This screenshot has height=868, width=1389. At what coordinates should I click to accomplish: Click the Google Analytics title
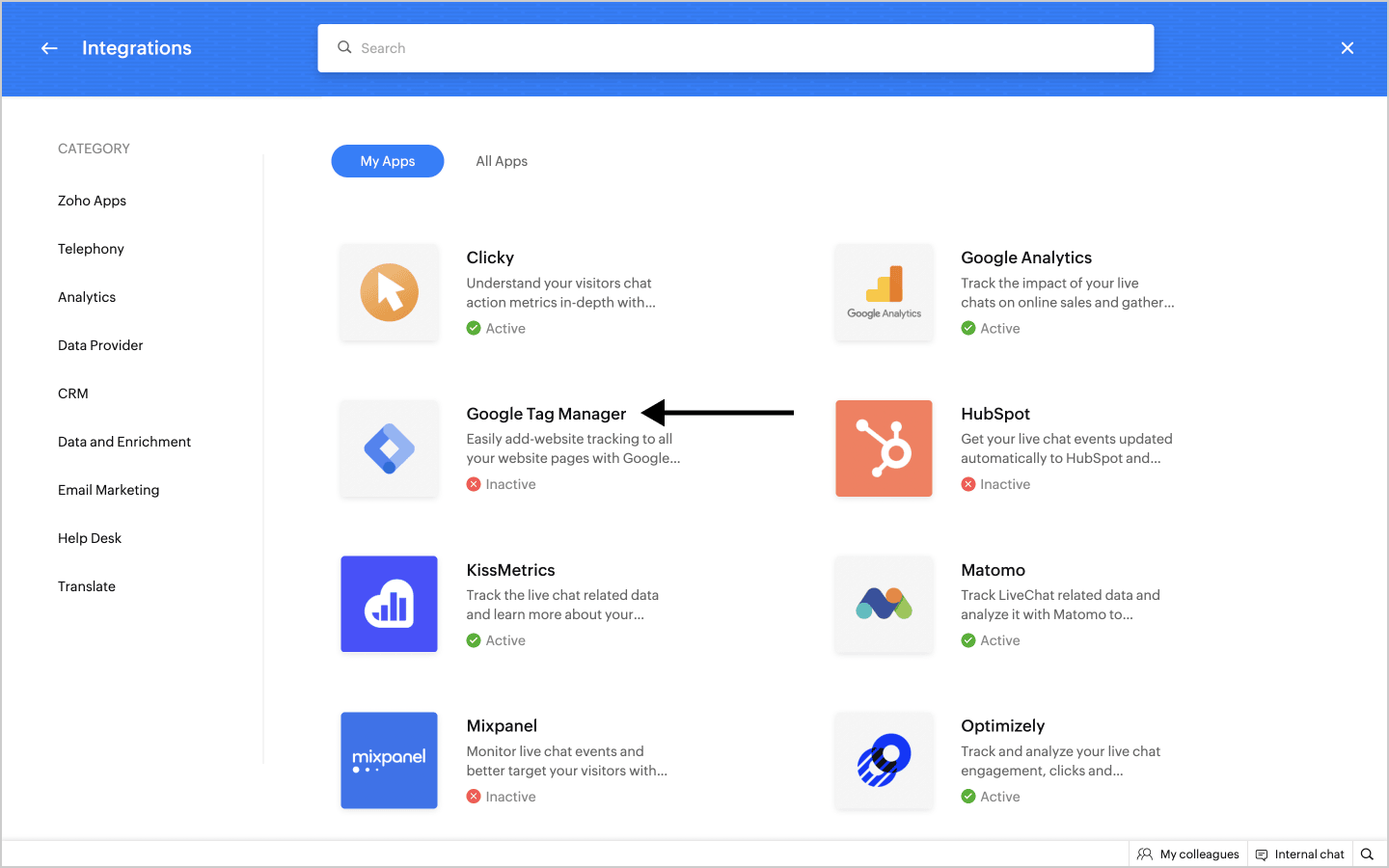(x=1026, y=258)
